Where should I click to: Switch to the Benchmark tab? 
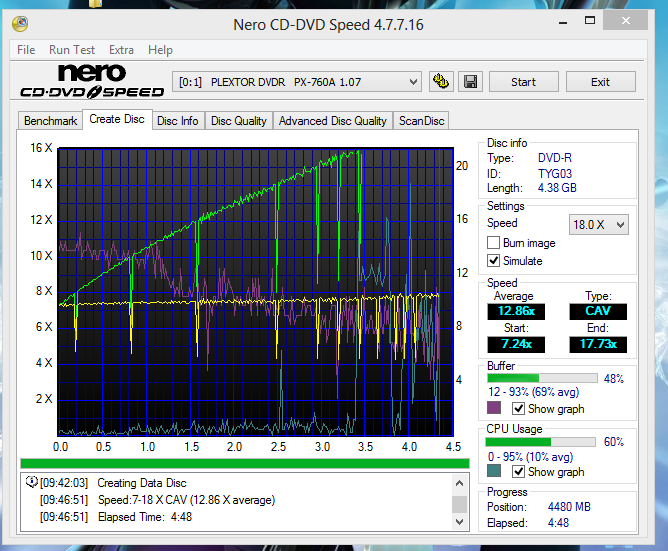(x=50, y=121)
